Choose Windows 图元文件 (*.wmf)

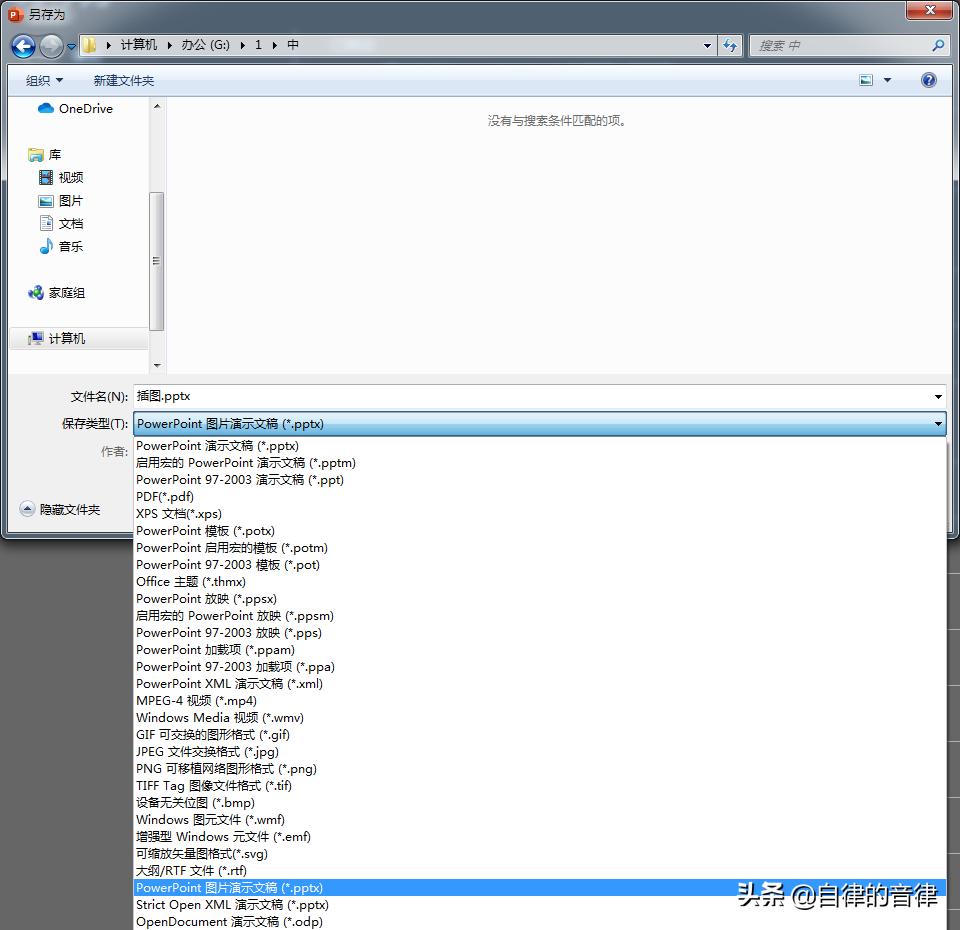[539, 820]
